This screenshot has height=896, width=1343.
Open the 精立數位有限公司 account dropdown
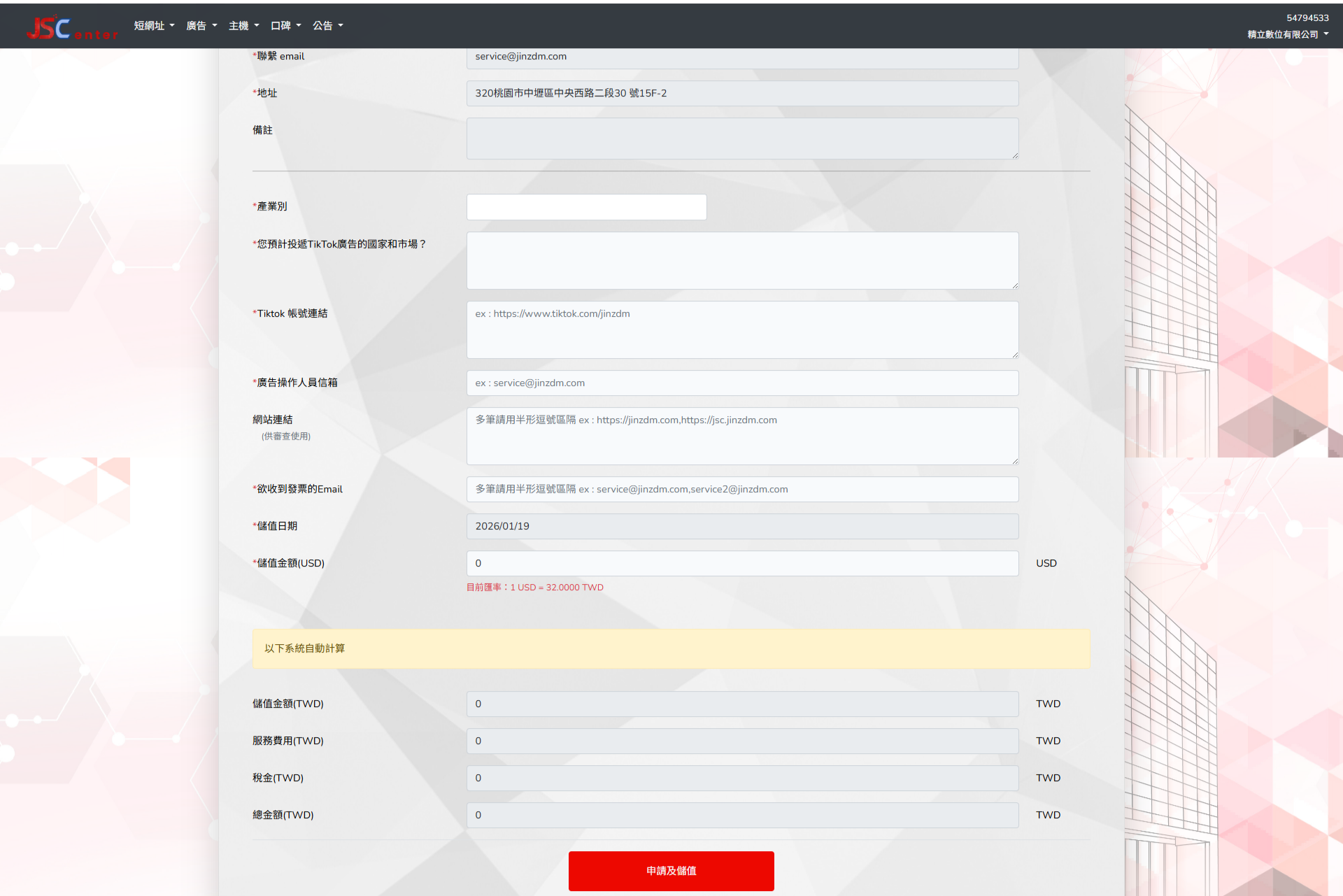point(1287,34)
